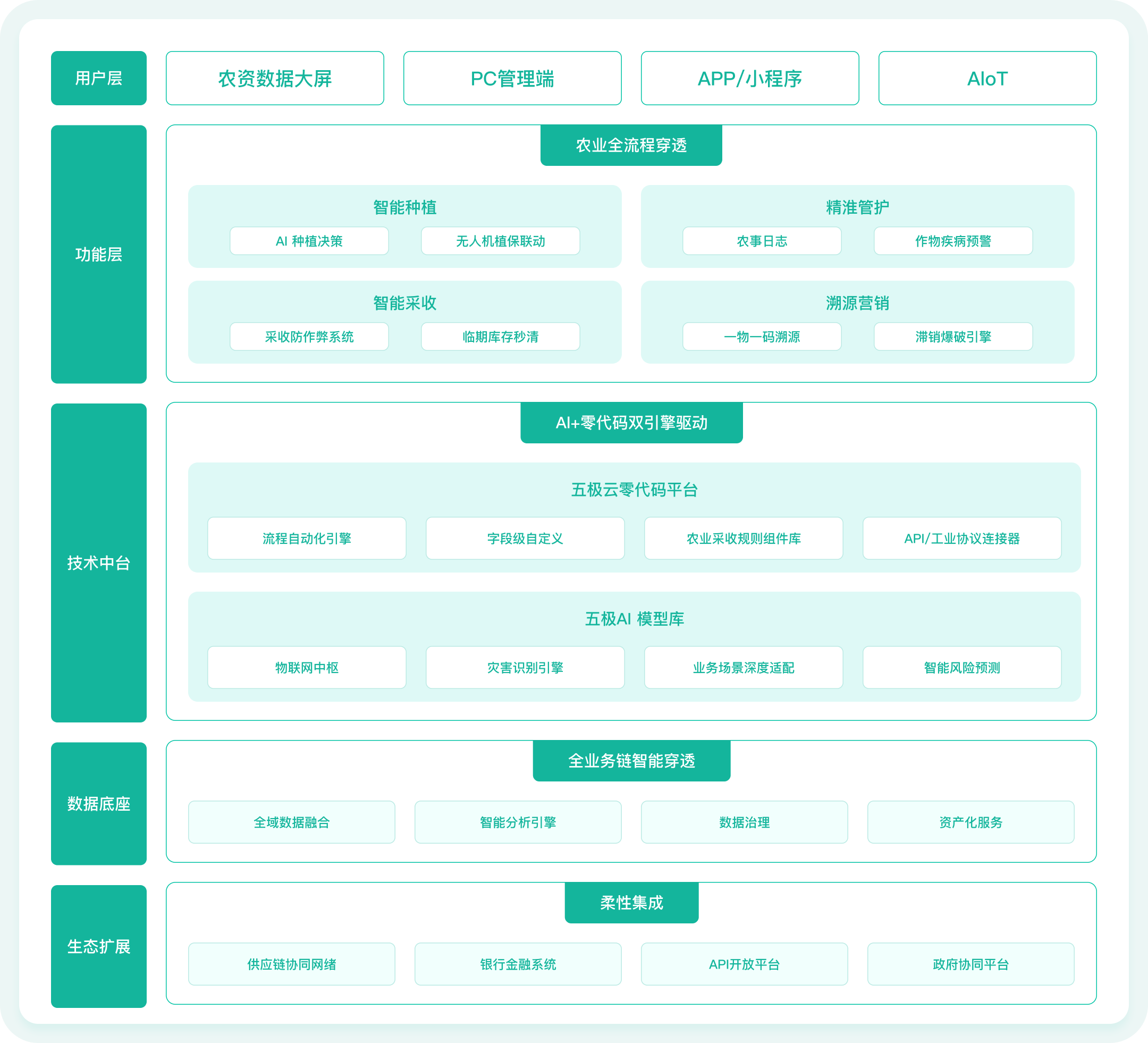1148x1043 pixels.
Task: Open the 字段级自定义 box
Action: click(525, 539)
